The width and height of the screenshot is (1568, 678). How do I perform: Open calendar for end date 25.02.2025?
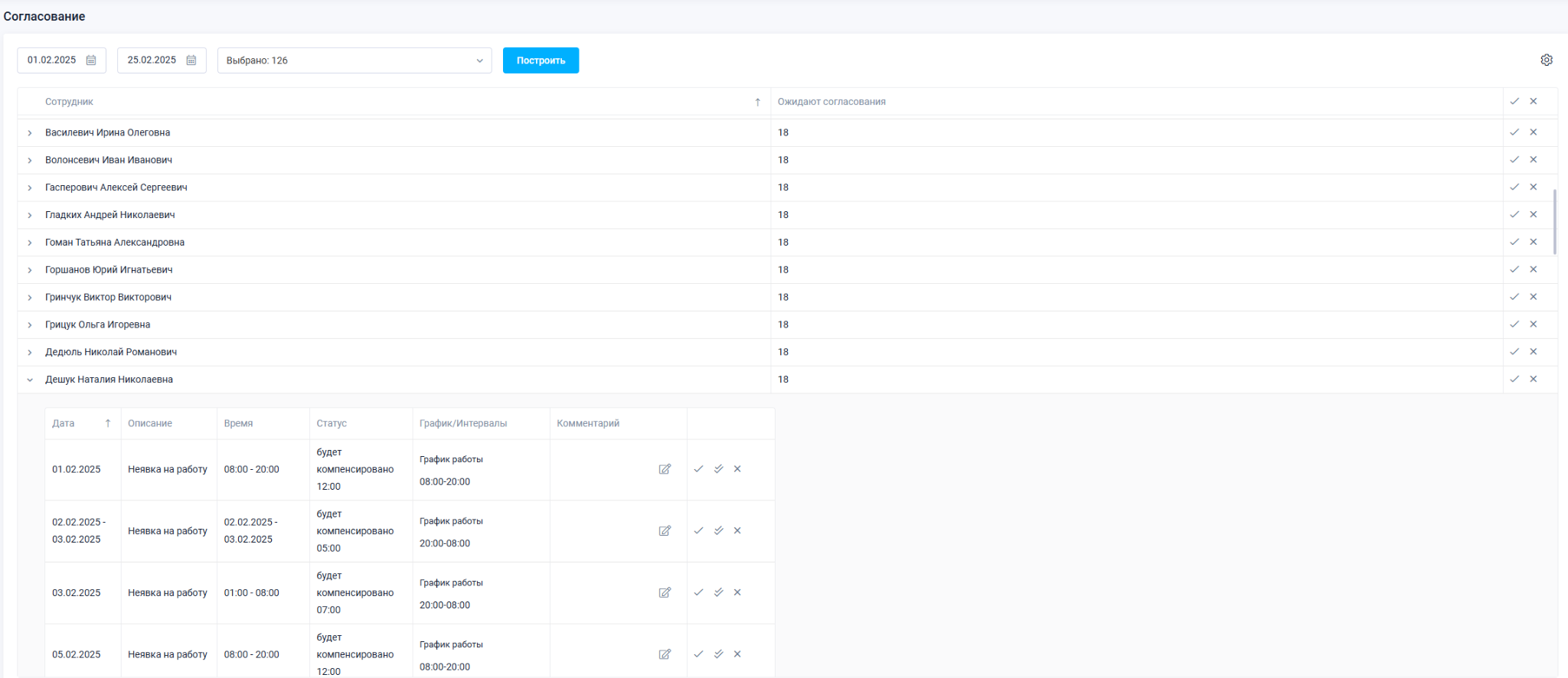(191, 60)
